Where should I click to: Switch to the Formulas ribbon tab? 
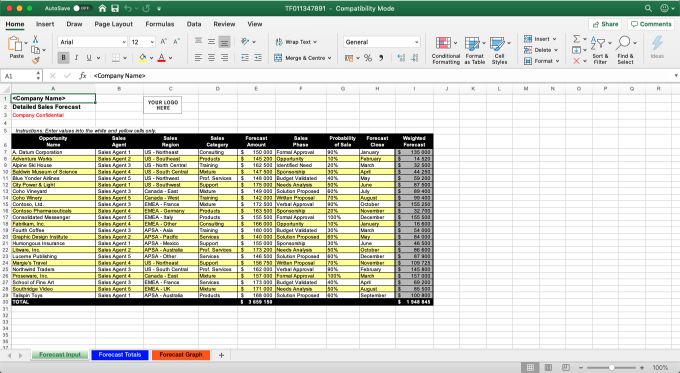160,24
